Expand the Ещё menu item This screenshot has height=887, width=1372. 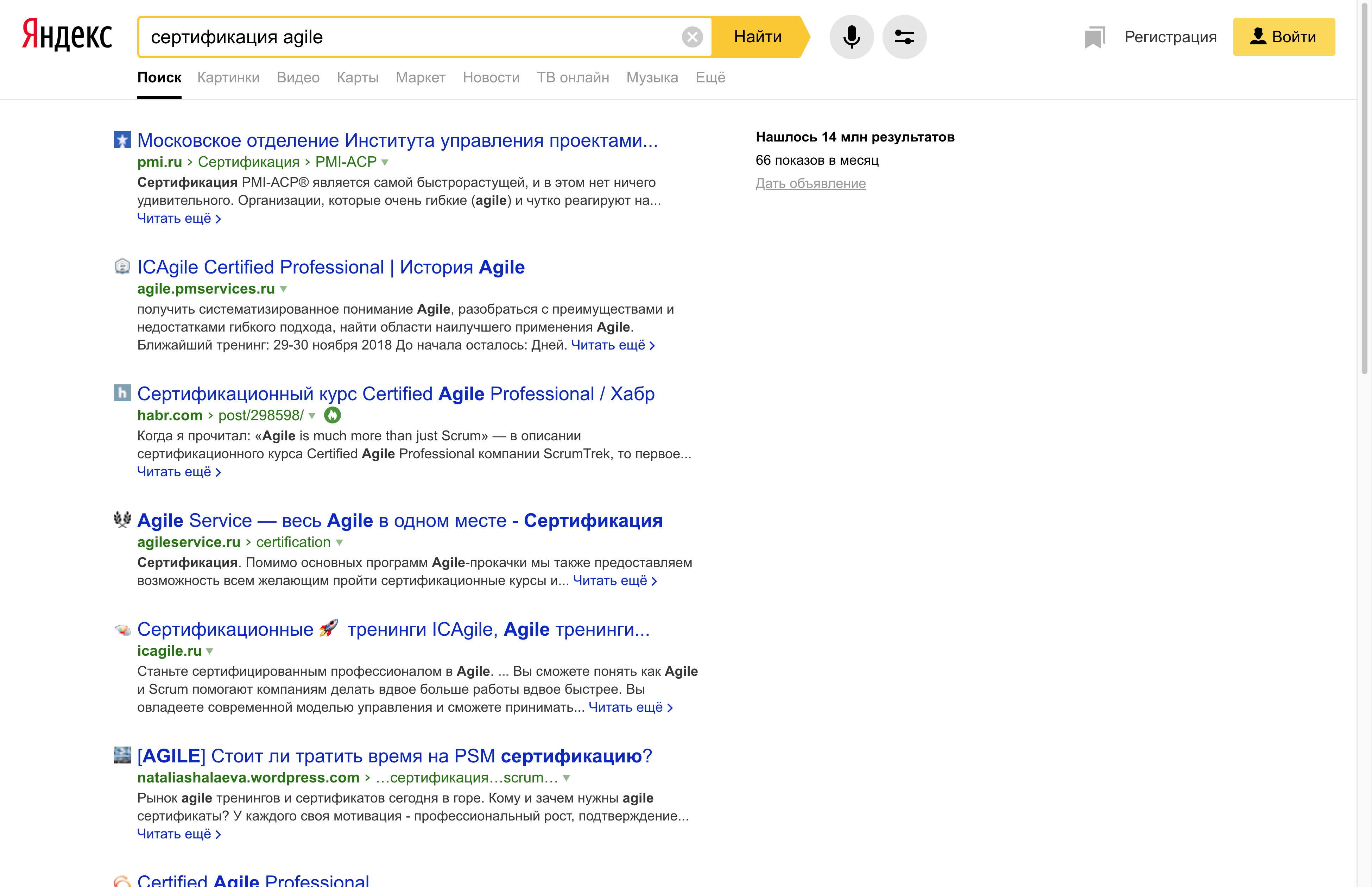tap(710, 77)
